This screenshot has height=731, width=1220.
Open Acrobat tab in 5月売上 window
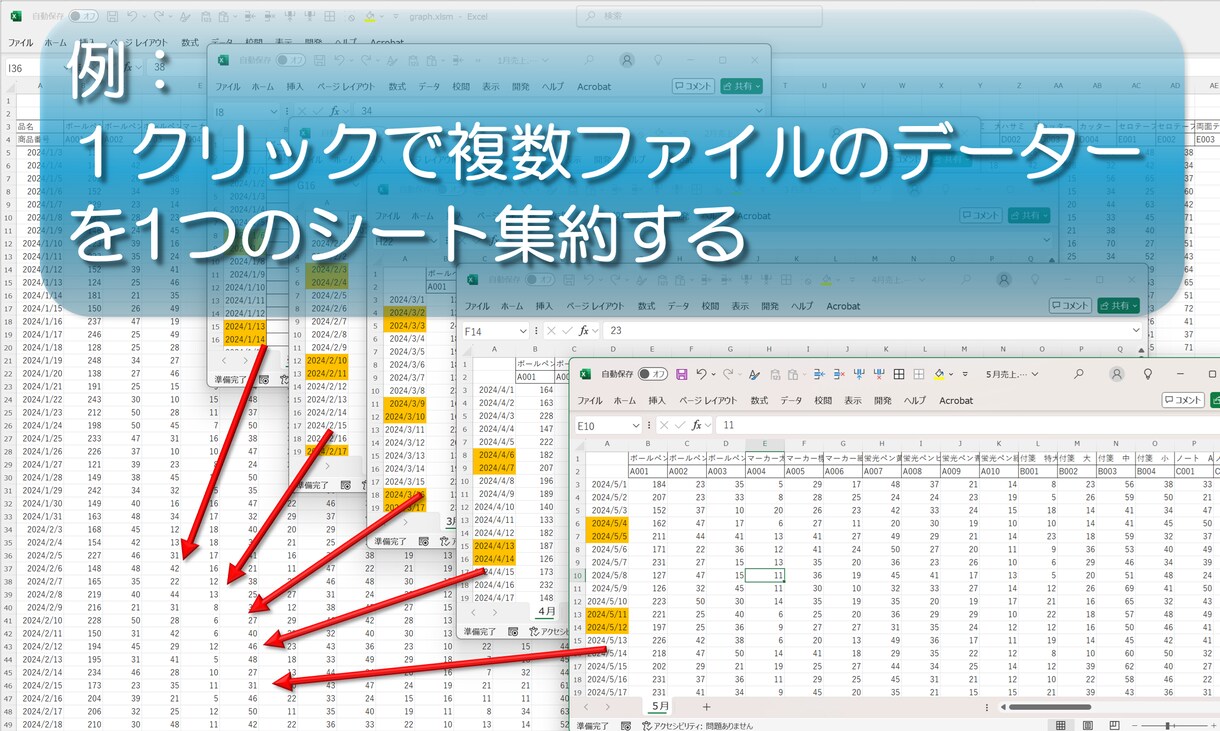[x=956, y=400]
